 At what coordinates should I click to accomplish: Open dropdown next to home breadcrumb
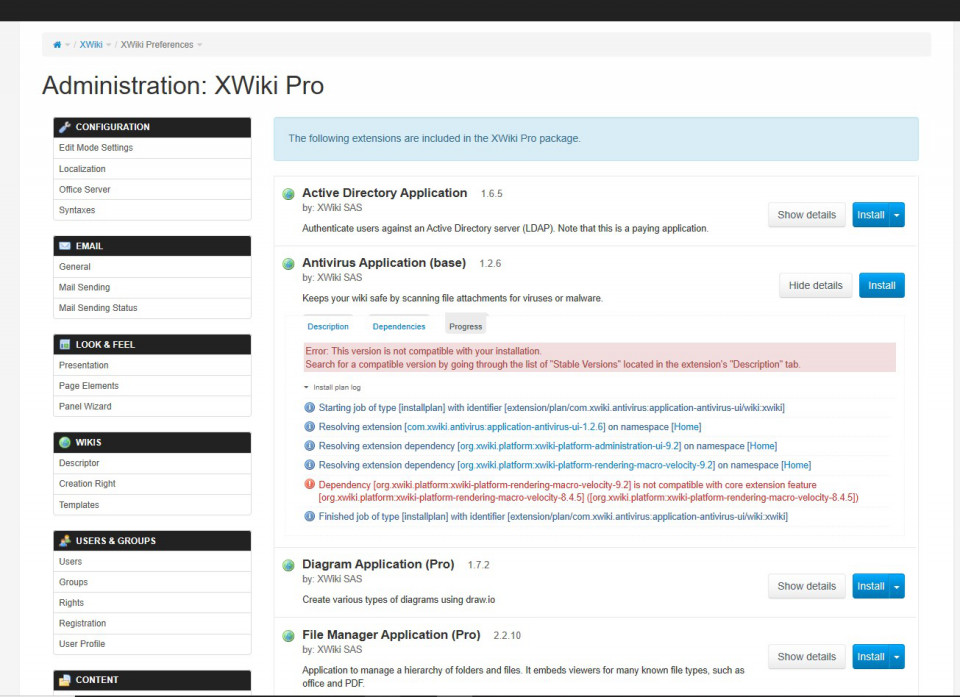[67, 45]
